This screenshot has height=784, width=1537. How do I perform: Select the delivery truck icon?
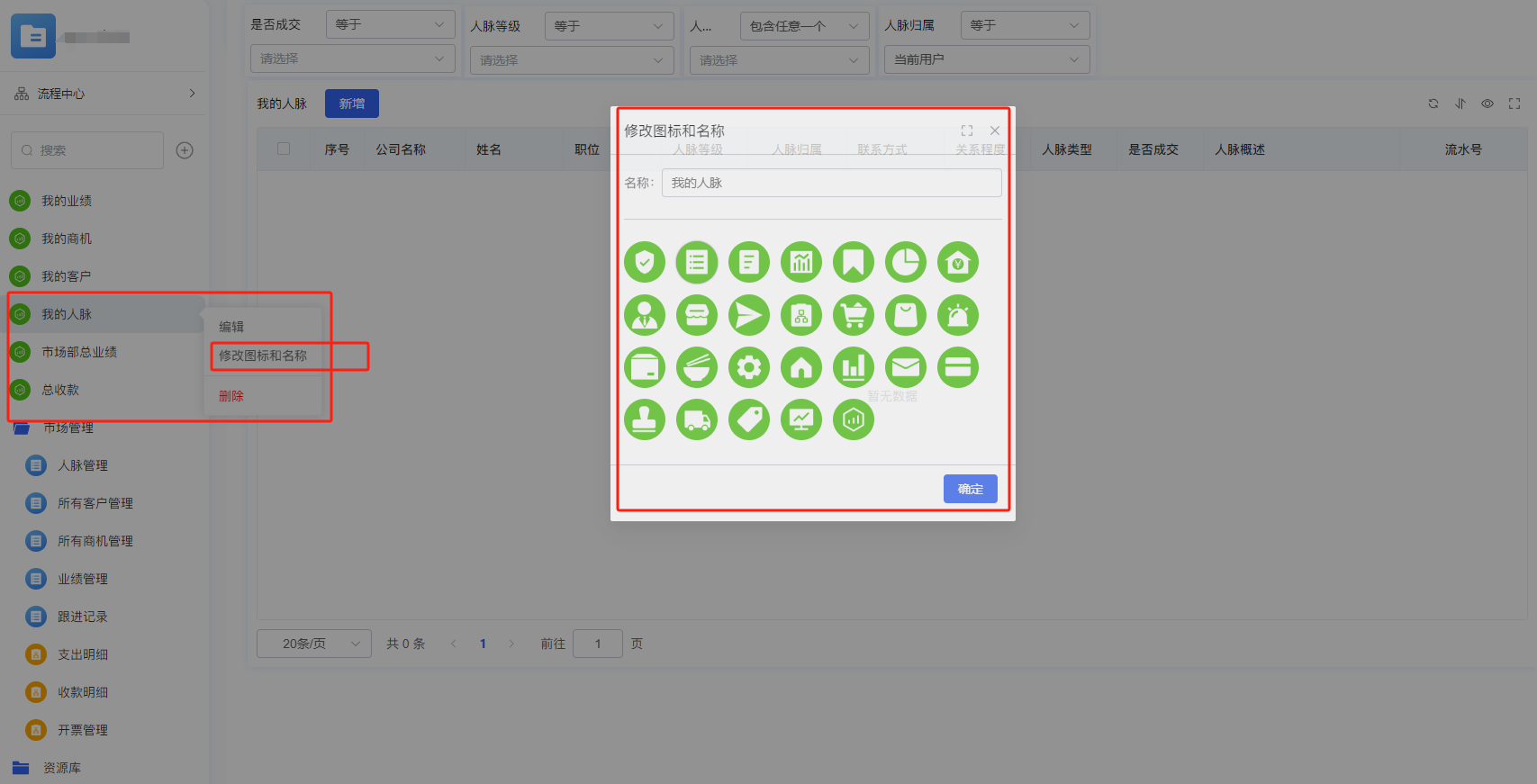(696, 419)
